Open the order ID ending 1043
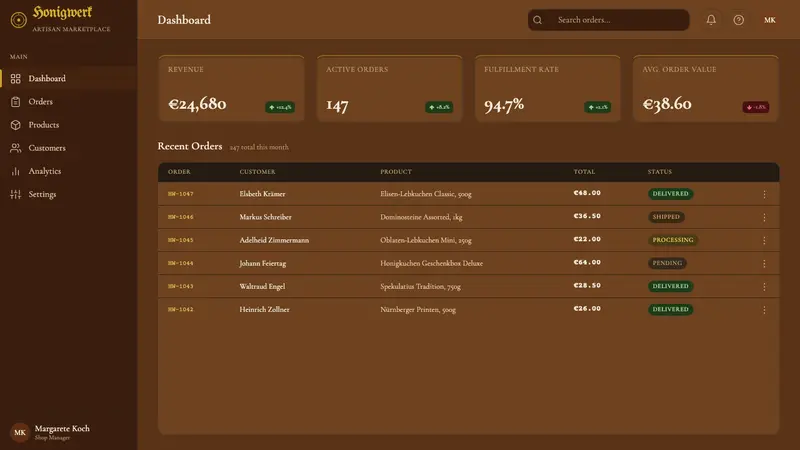800x450 pixels. pyautogui.click(x=181, y=286)
